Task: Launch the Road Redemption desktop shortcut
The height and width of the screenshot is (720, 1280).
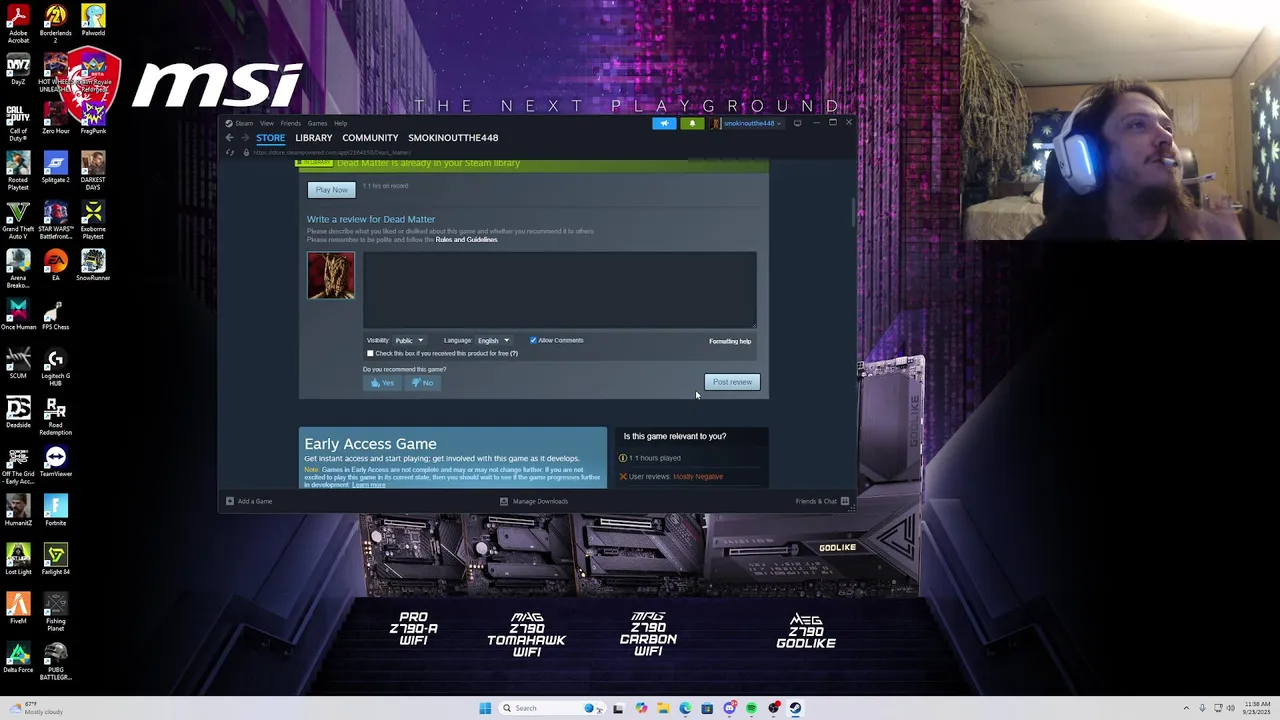Action: pyautogui.click(x=55, y=416)
